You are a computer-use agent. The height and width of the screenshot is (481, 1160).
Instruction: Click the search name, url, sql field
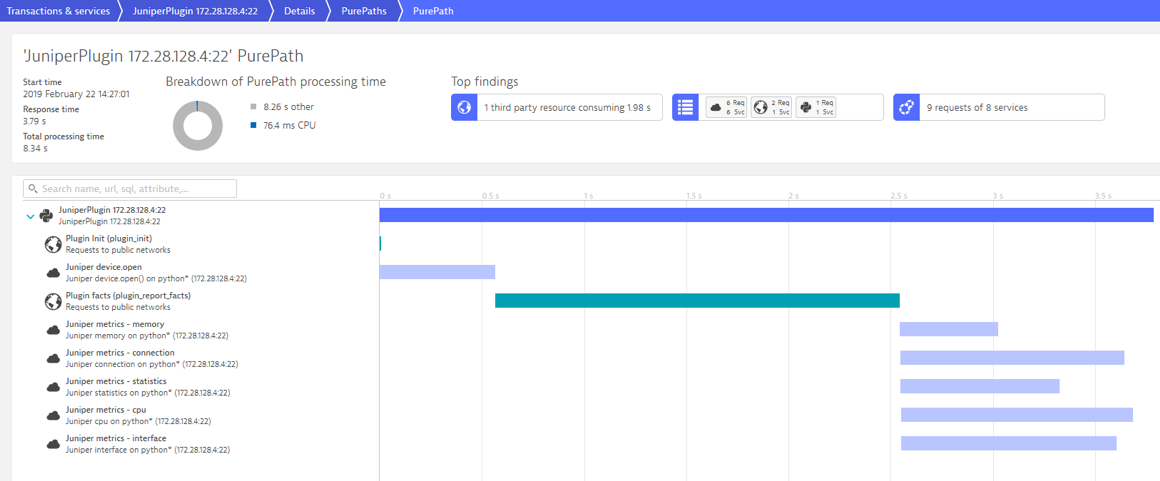pos(130,189)
